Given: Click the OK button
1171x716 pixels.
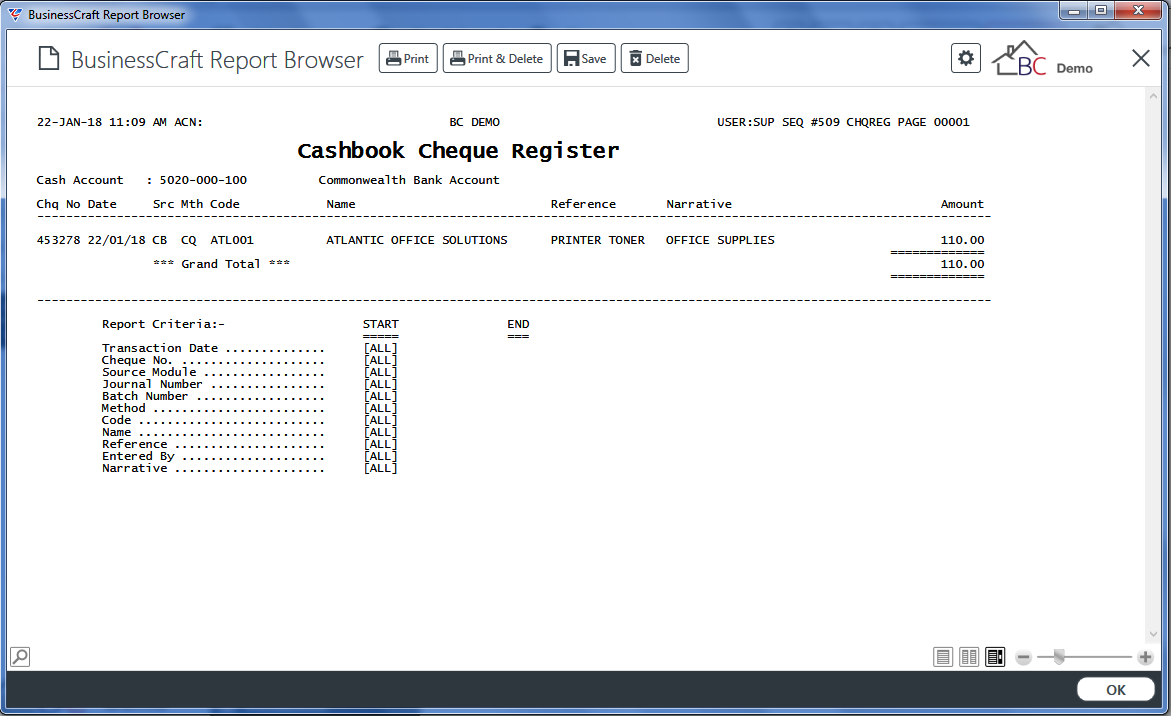Looking at the screenshot, I should click(1116, 690).
